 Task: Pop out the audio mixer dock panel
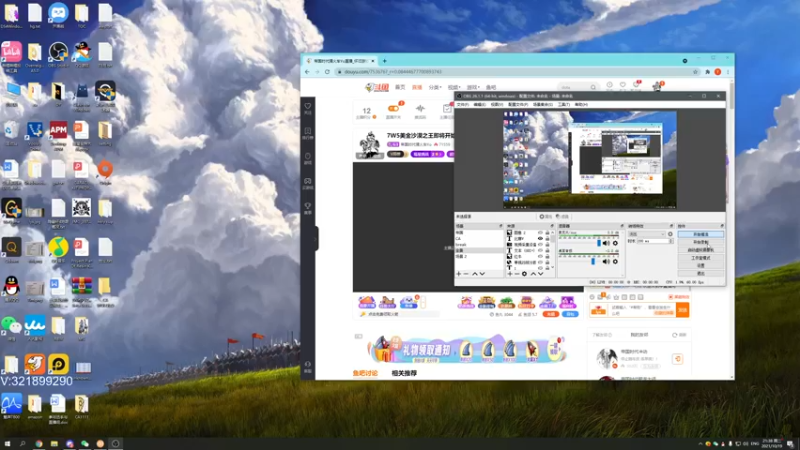pos(622,226)
